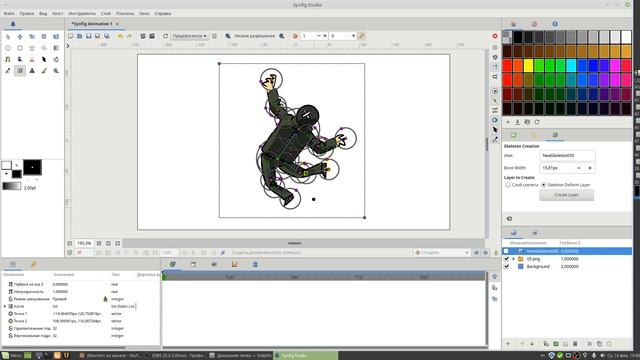Select the Cutout scissors tool
Screen dimensions: 640x360
point(32,60)
